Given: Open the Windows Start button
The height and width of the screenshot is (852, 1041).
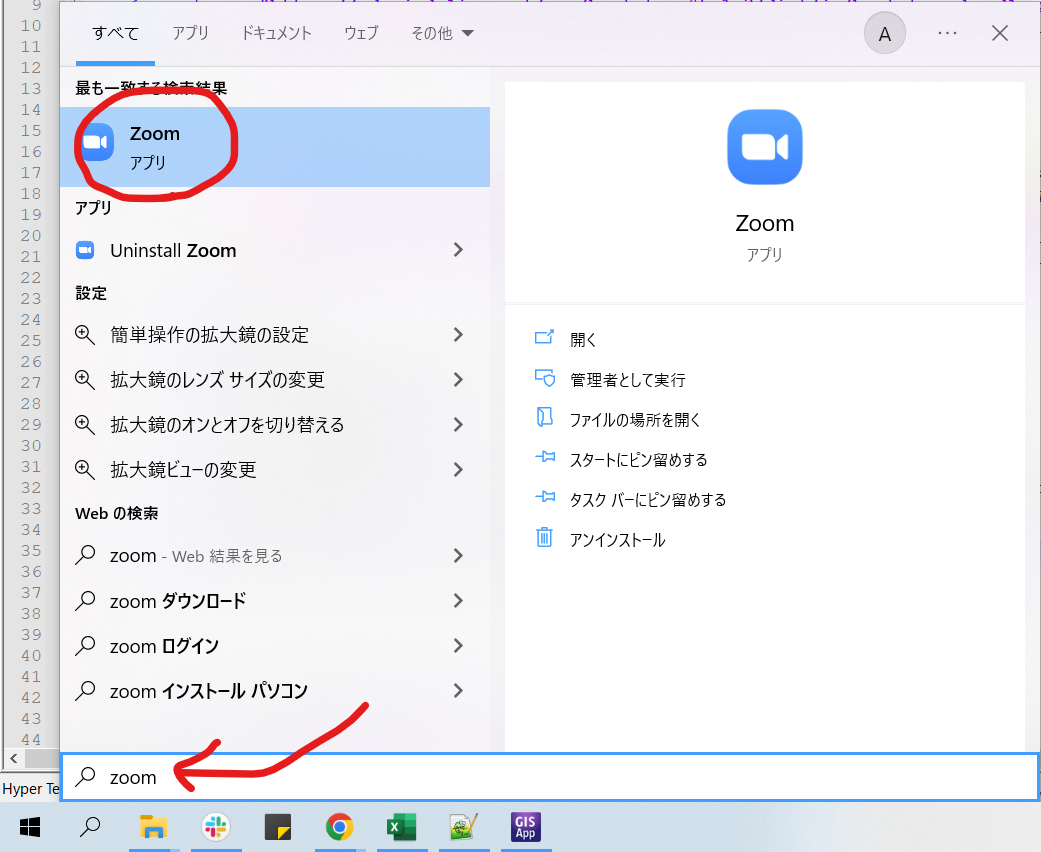Looking at the screenshot, I should pos(30,827).
